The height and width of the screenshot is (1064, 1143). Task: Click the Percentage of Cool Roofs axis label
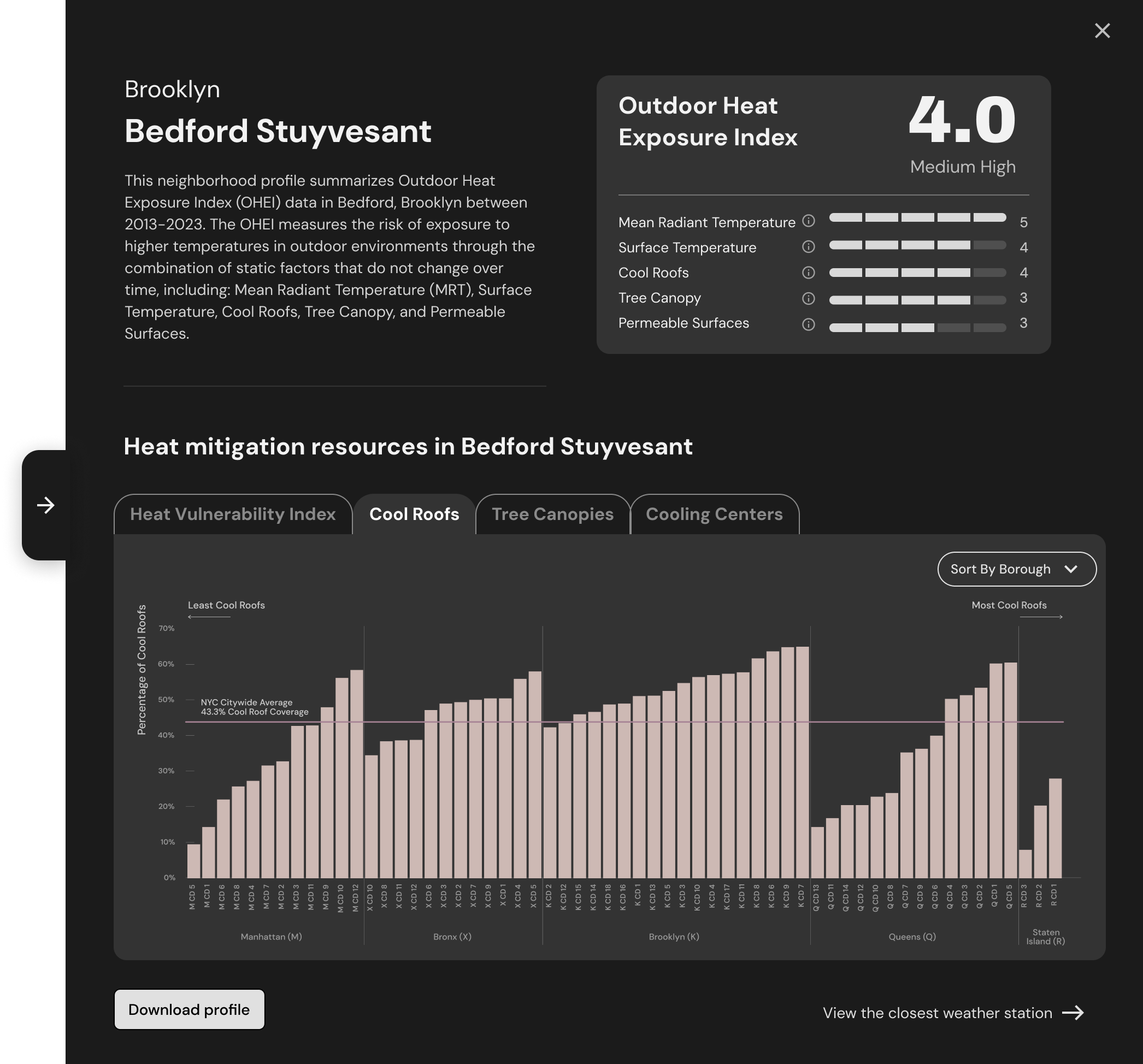pos(142,670)
